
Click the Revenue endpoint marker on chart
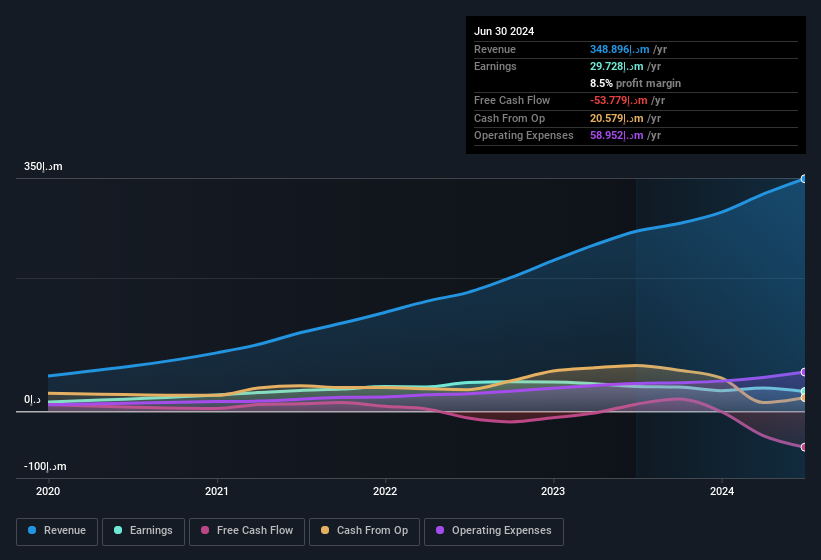[x=804, y=179]
